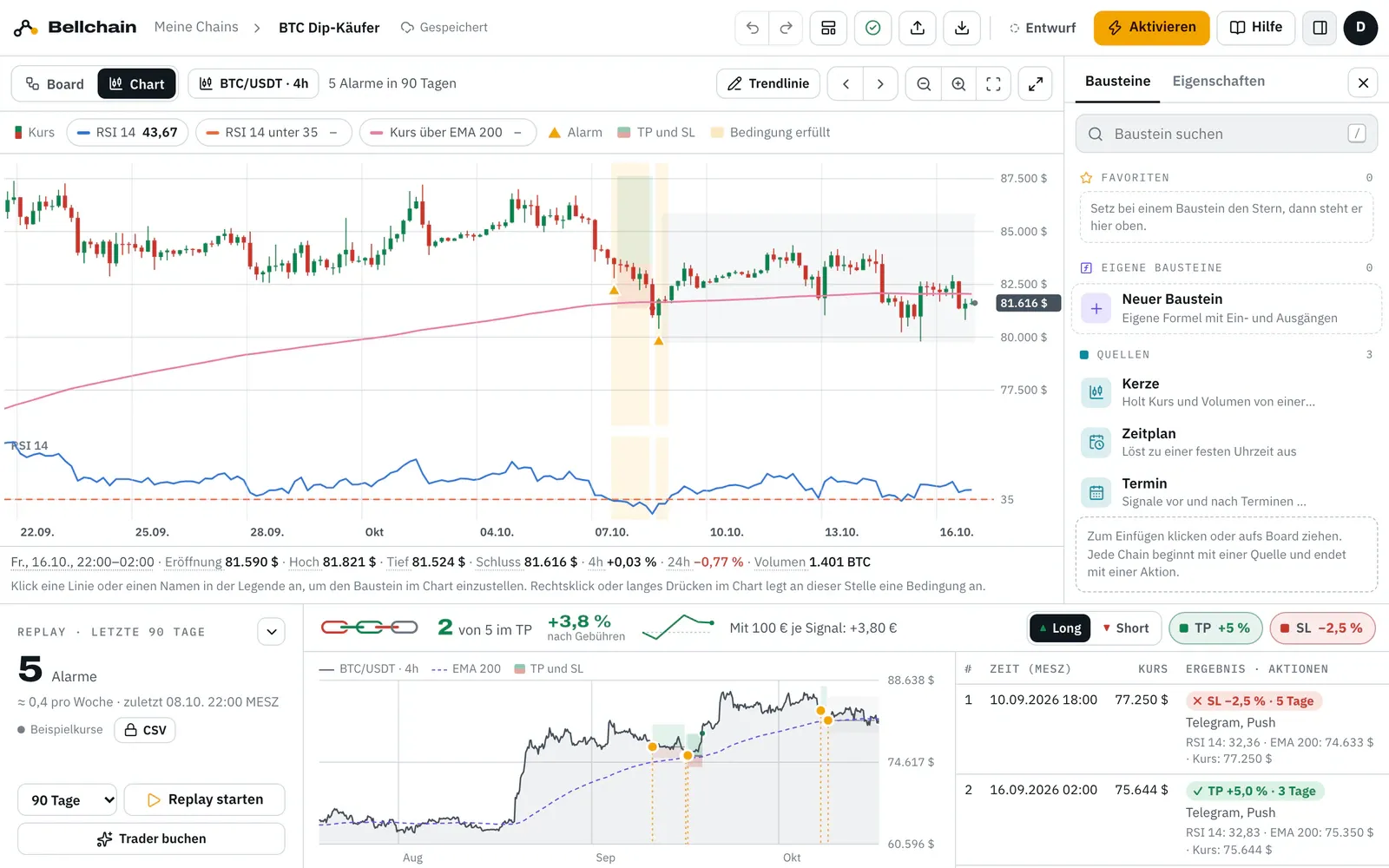Open the layout arrangement tool
Image resolution: width=1389 pixels, height=868 pixels.
pos(828,28)
